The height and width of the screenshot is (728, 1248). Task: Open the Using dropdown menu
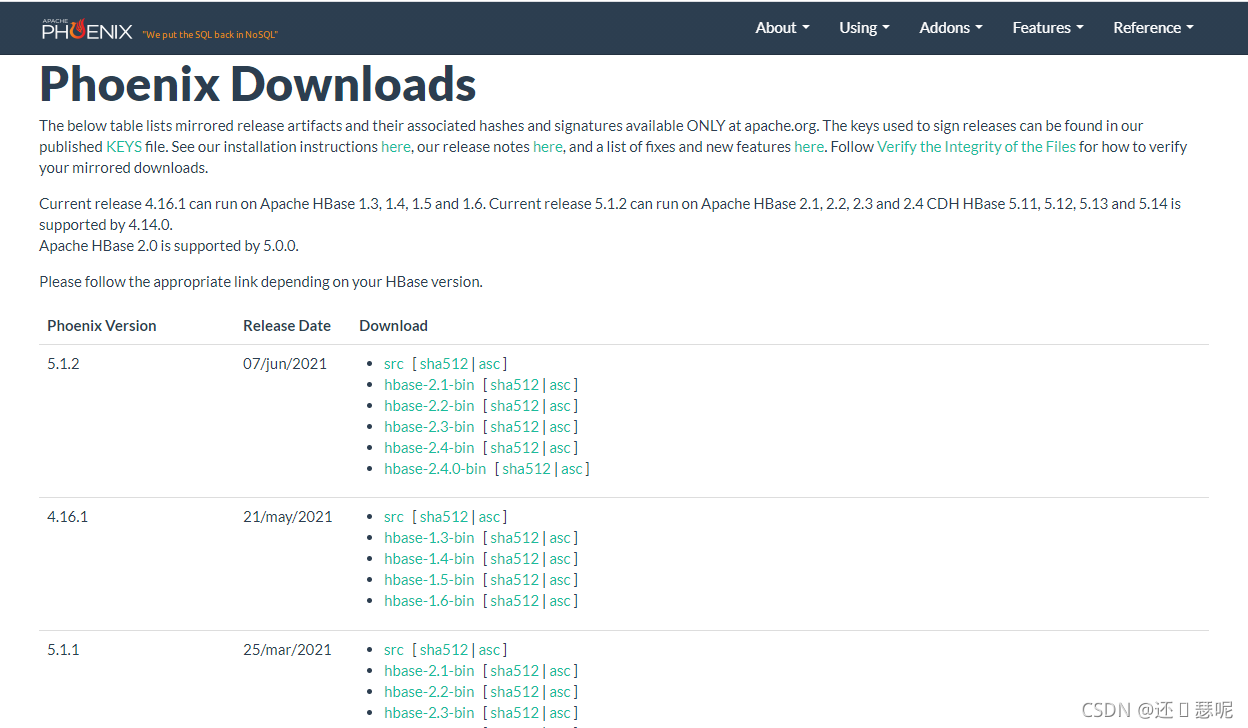[862, 27]
